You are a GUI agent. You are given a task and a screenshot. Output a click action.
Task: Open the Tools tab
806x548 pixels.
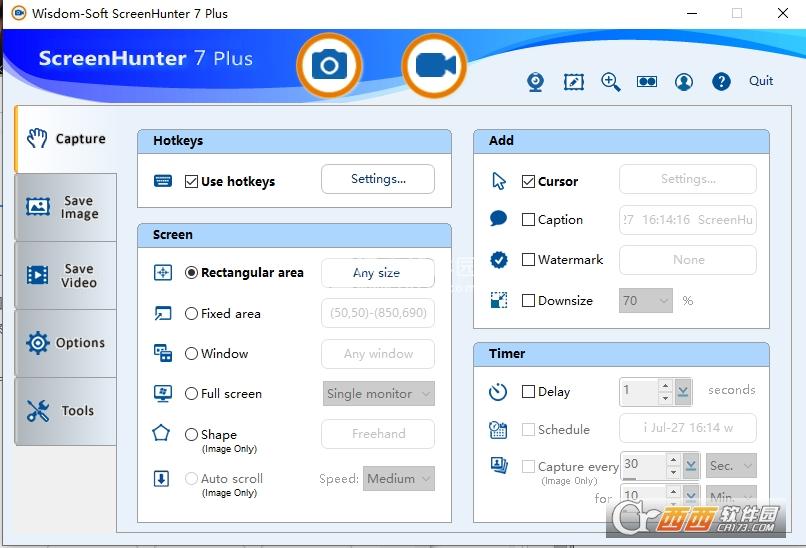coord(66,411)
